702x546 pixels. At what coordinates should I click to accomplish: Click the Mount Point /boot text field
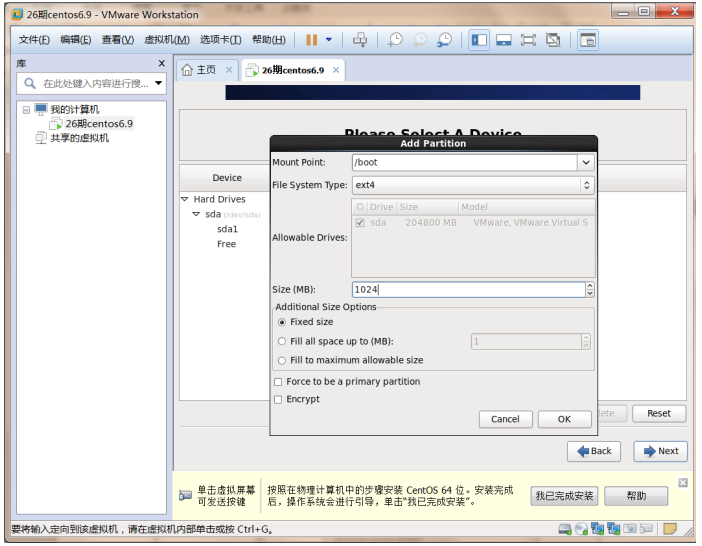coord(465,162)
